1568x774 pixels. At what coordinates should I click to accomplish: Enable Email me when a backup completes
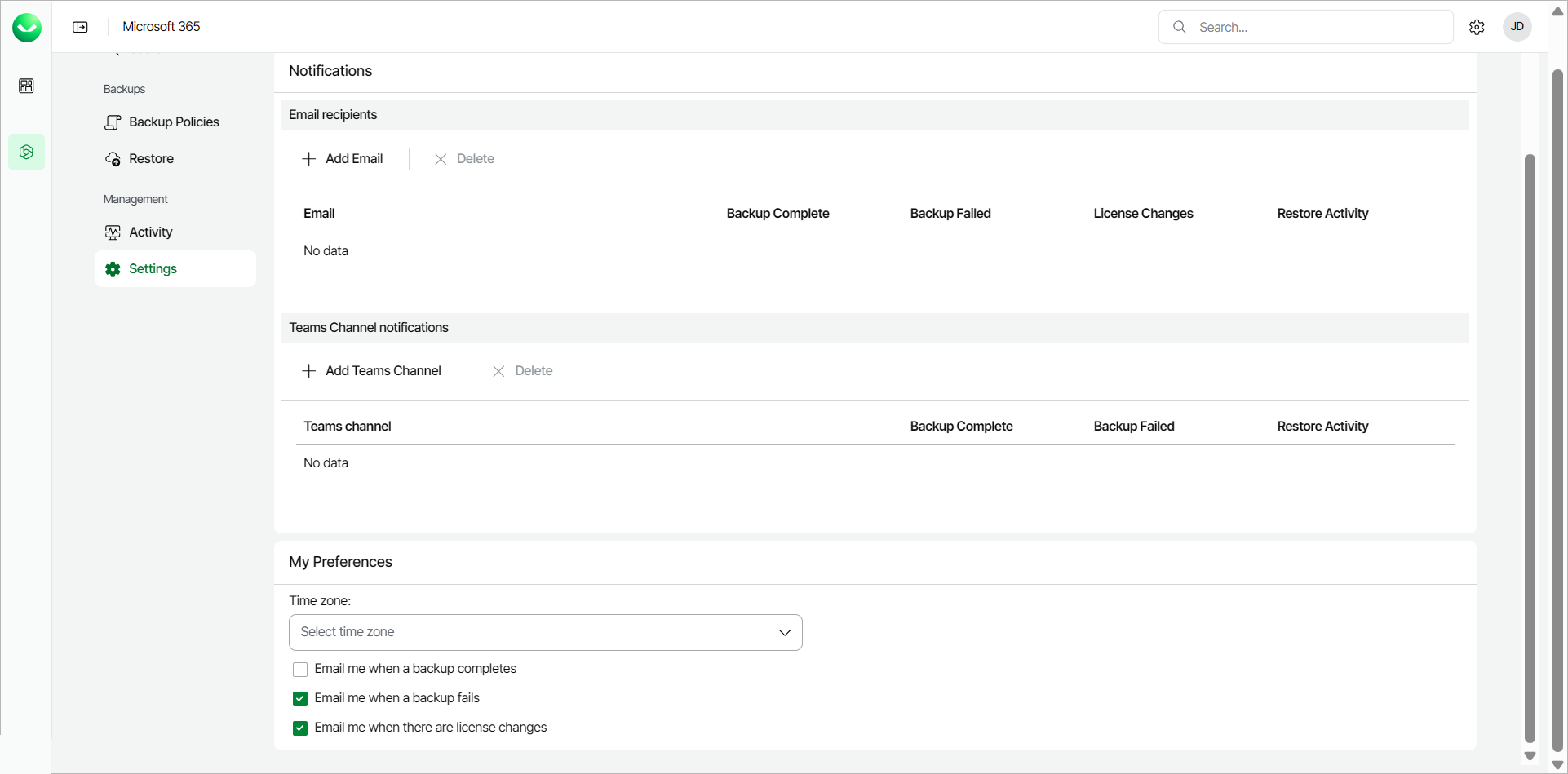(300, 670)
